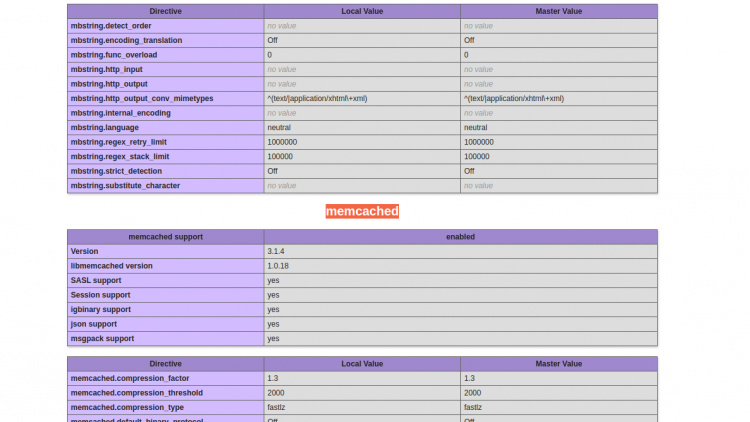Image resolution: width=750 pixels, height=422 pixels.
Task: Click the mbstring.substitute_character directive cell
Action: click(x=125, y=186)
